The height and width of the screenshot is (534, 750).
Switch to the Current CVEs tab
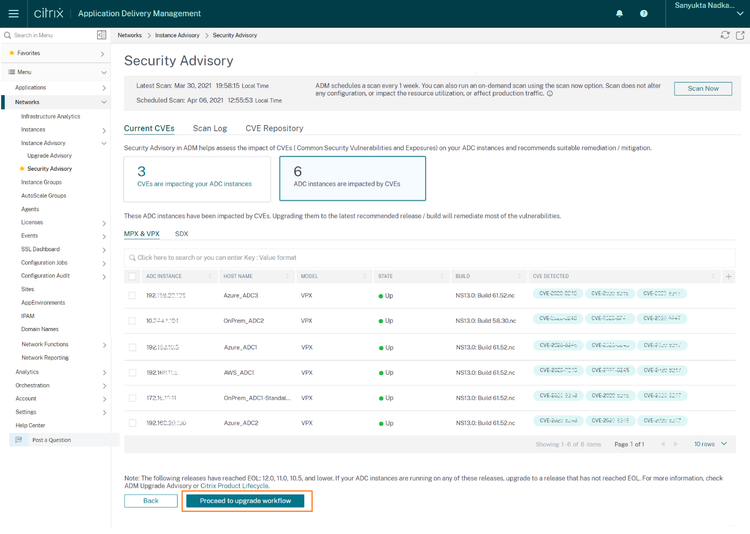click(149, 128)
